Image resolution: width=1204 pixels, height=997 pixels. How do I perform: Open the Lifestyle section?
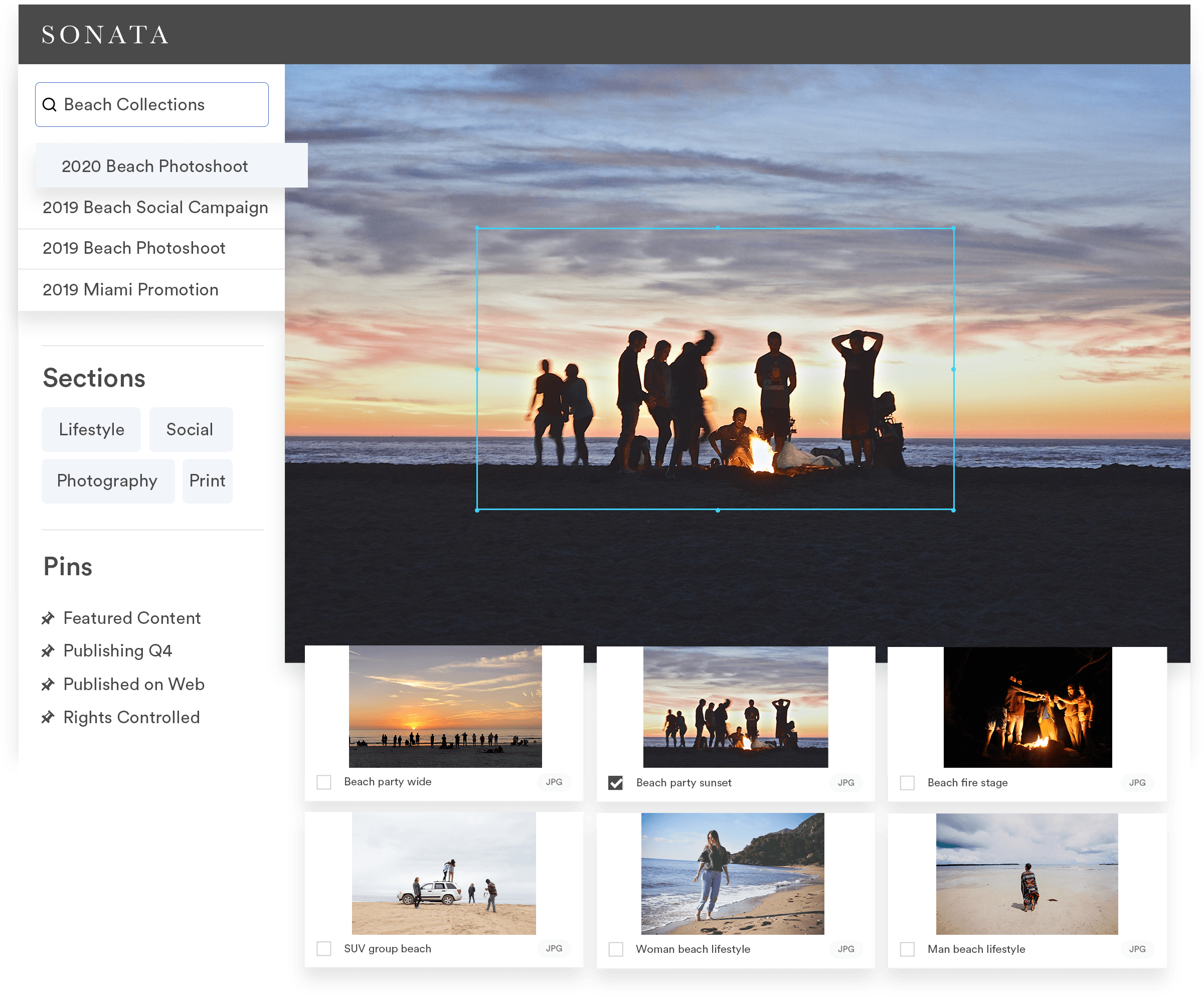91,429
